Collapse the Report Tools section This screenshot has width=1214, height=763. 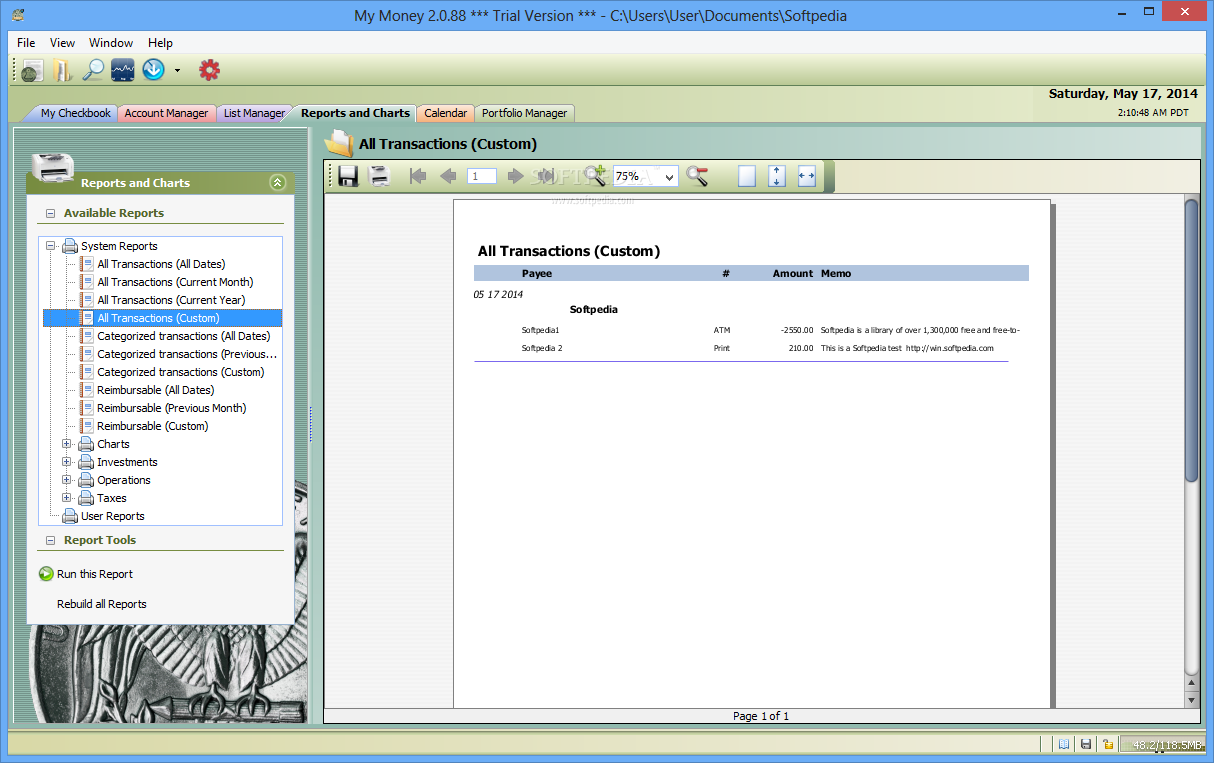(x=50, y=540)
